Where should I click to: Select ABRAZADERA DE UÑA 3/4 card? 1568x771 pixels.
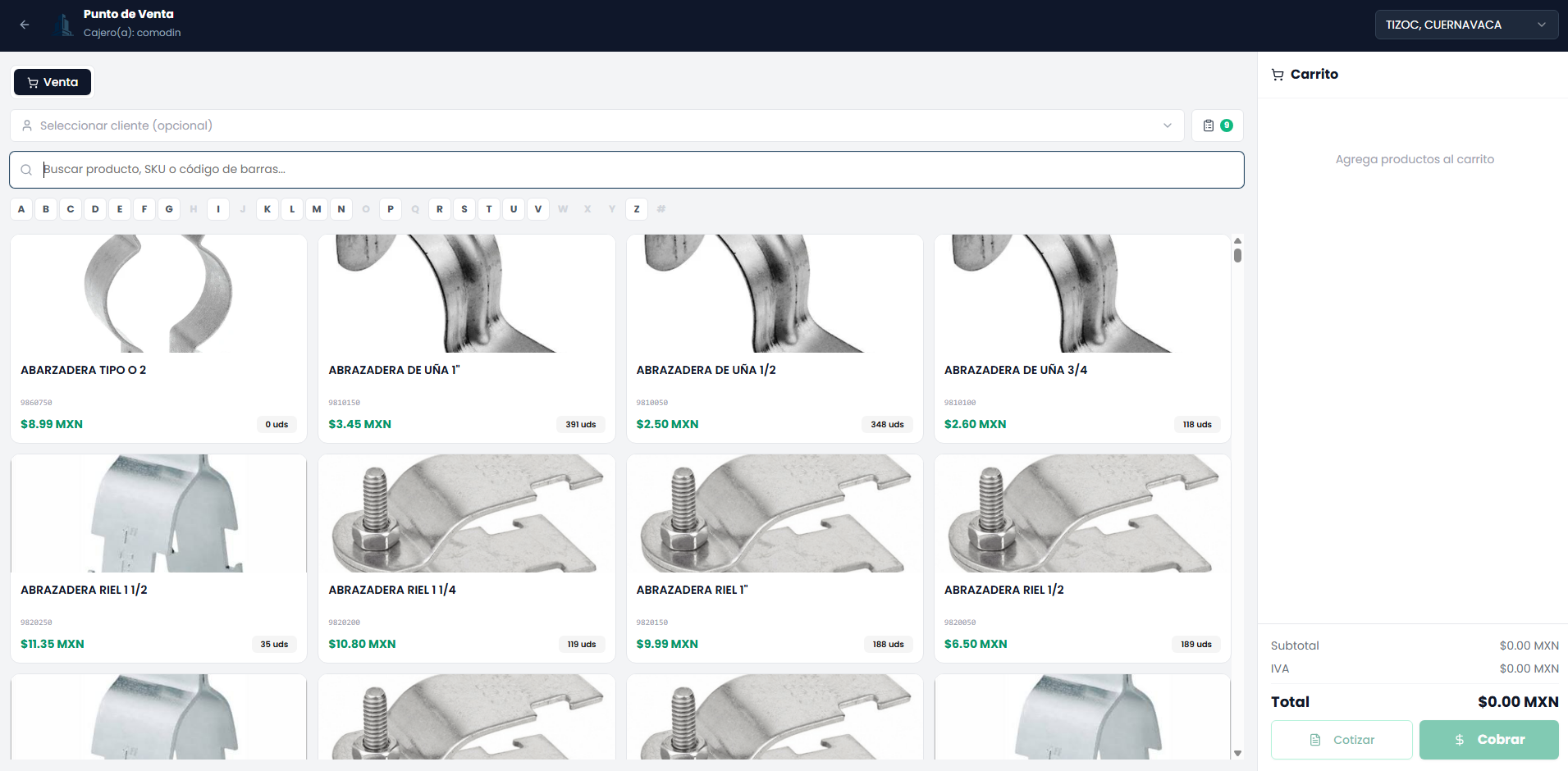1082,339
